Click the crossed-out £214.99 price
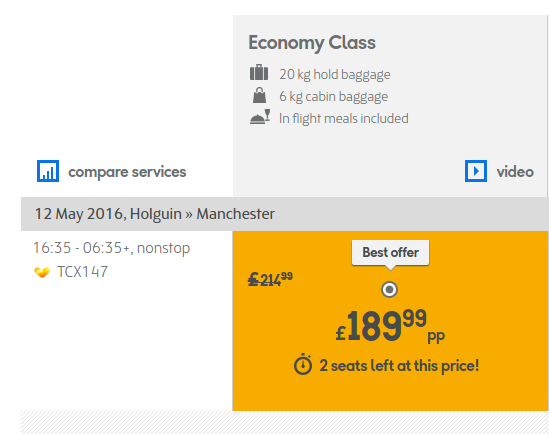This screenshot has height=434, width=549. [x=270, y=279]
